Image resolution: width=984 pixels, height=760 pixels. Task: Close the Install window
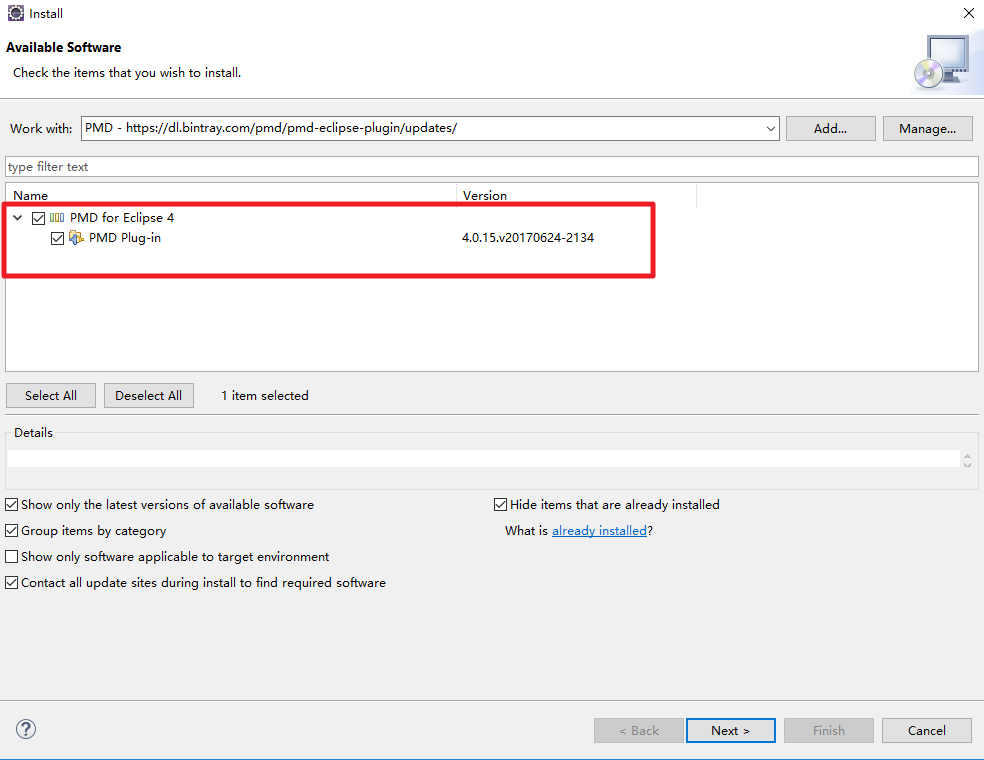(x=968, y=13)
